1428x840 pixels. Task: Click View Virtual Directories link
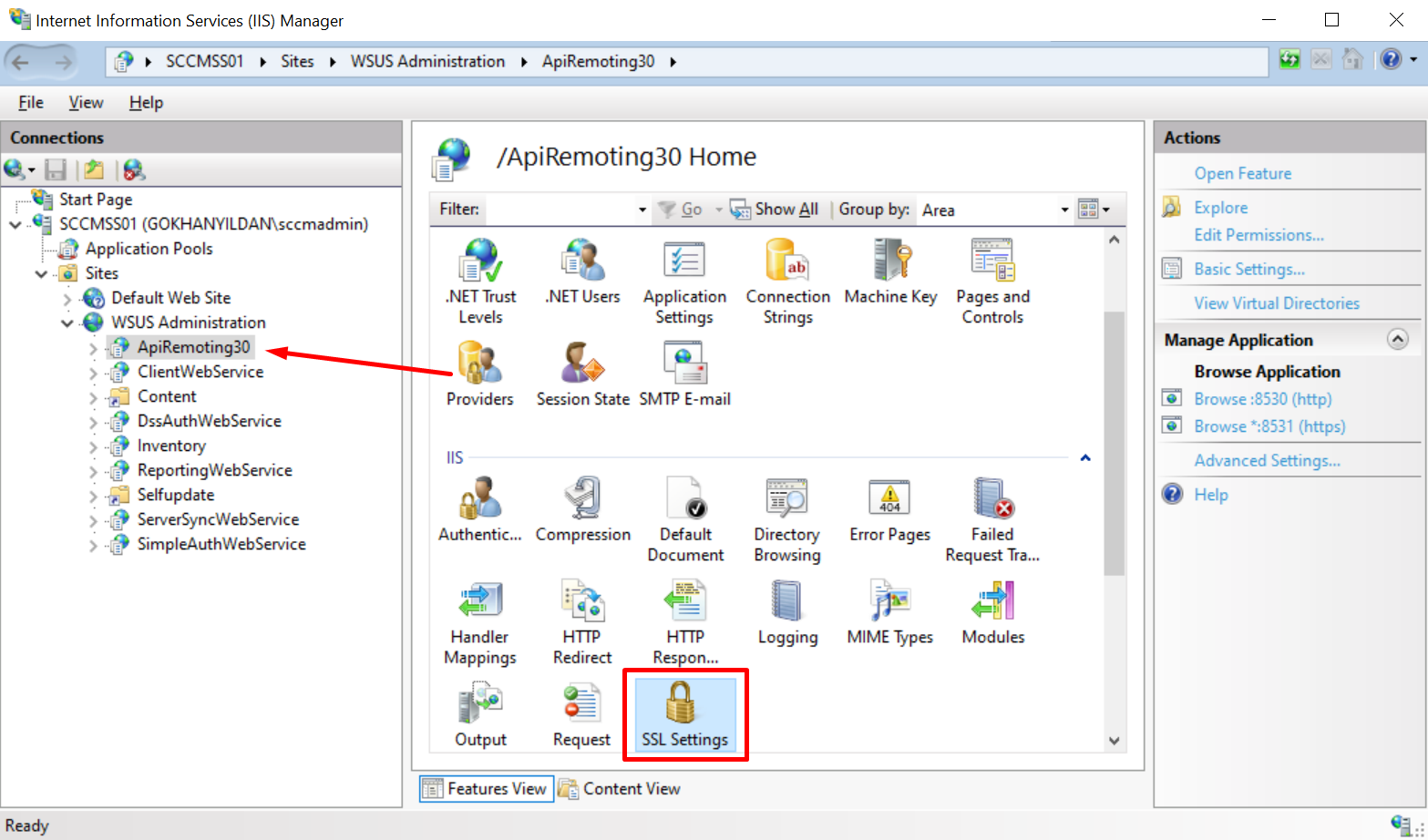[1277, 303]
